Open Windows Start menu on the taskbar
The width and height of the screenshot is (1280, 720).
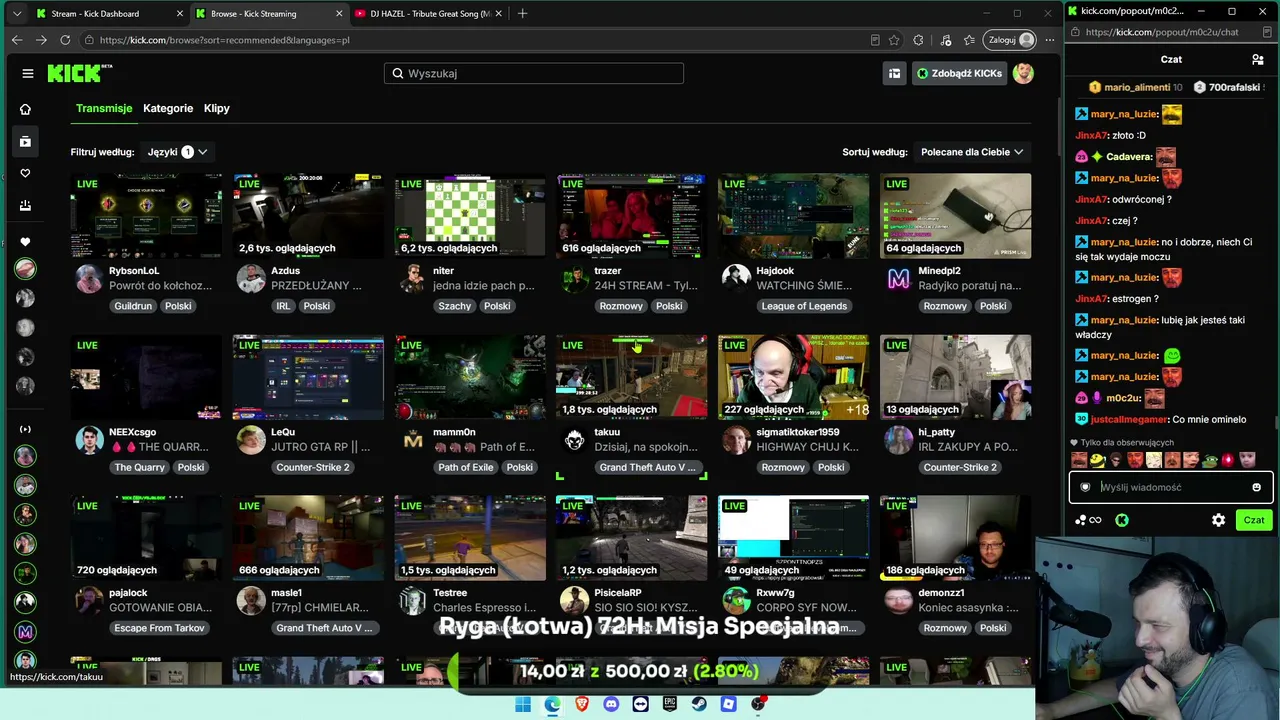(x=523, y=704)
